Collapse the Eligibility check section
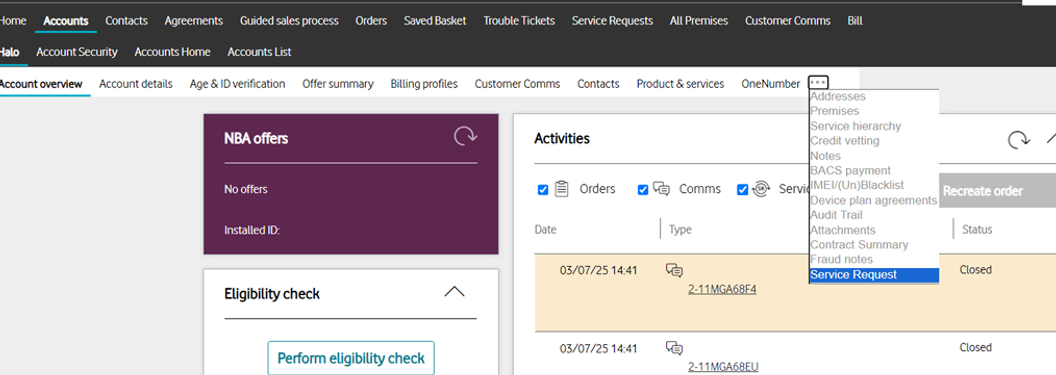 coord(455,292)
